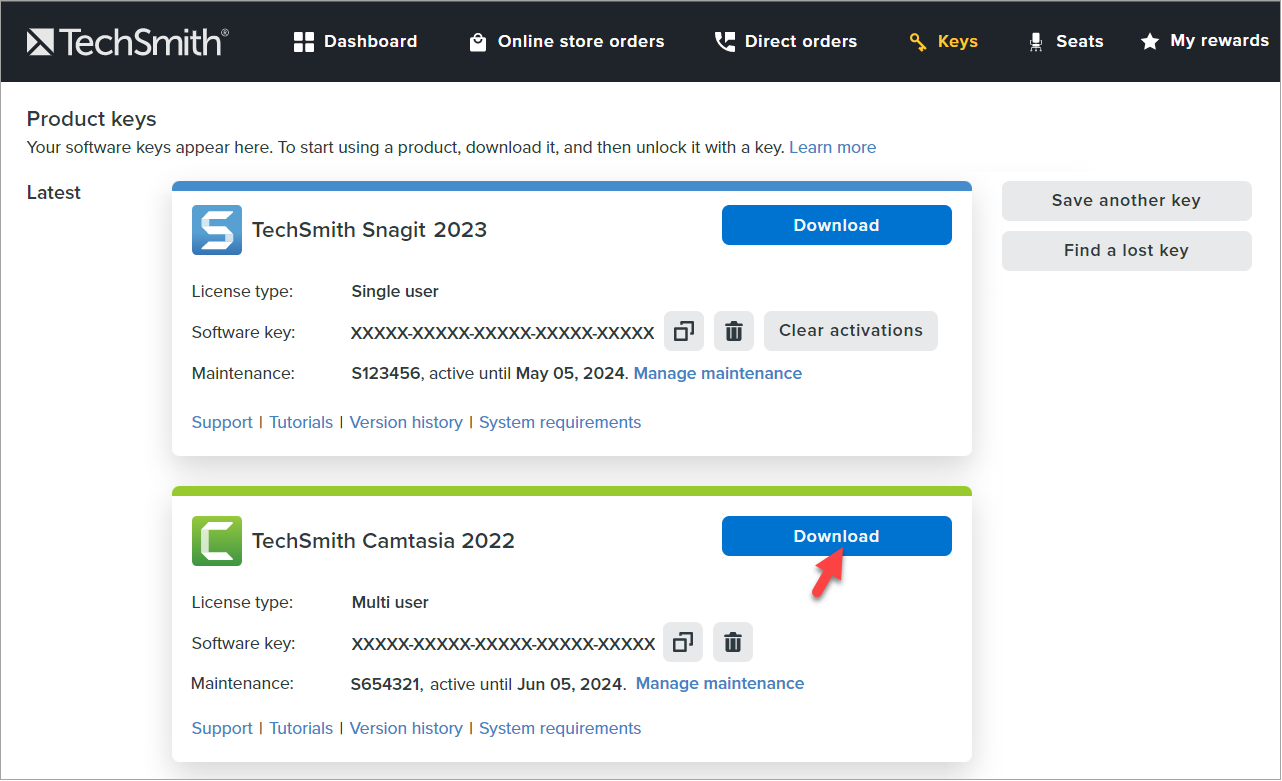The image size is (1282, 781).
Task: Select the Keys key icon in navigation
Action: (x=917, y=41)
